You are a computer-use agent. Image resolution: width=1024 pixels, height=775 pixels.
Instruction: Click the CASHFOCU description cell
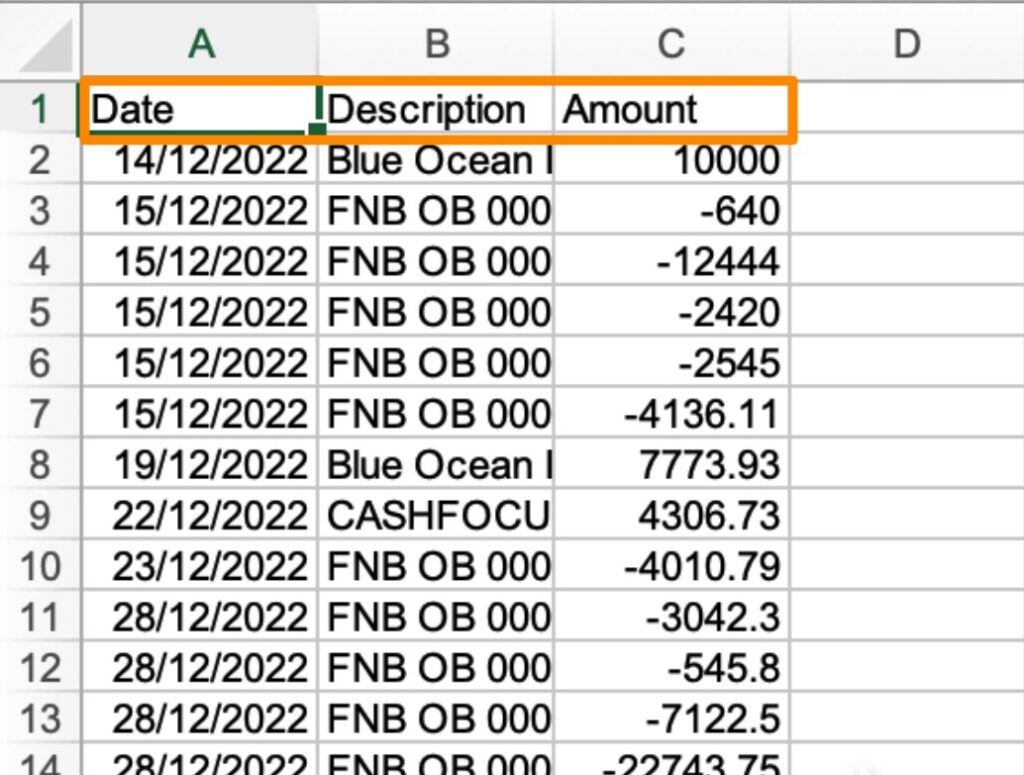click(x=436, y=515)
